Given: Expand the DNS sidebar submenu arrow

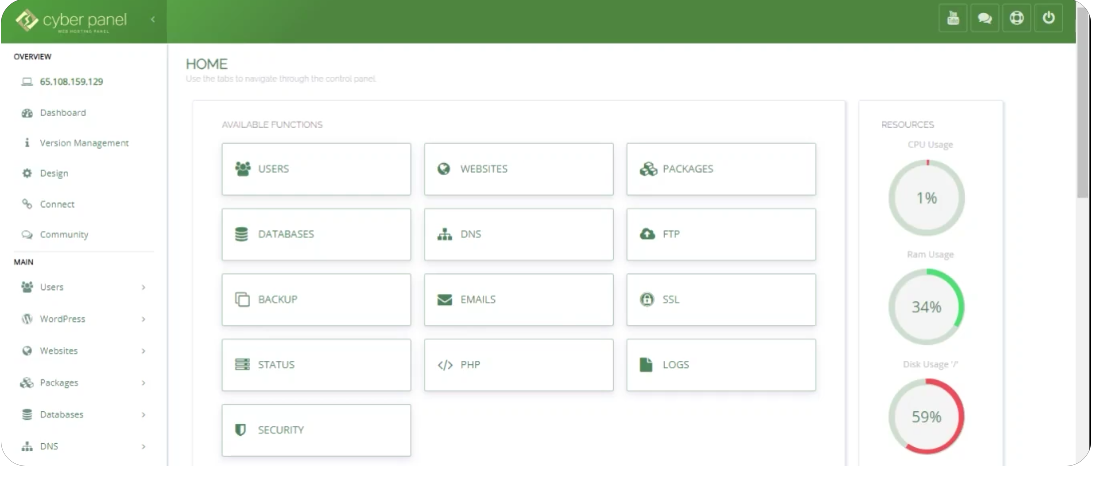Looking at the screenshot, I should (x=143, y=446).
